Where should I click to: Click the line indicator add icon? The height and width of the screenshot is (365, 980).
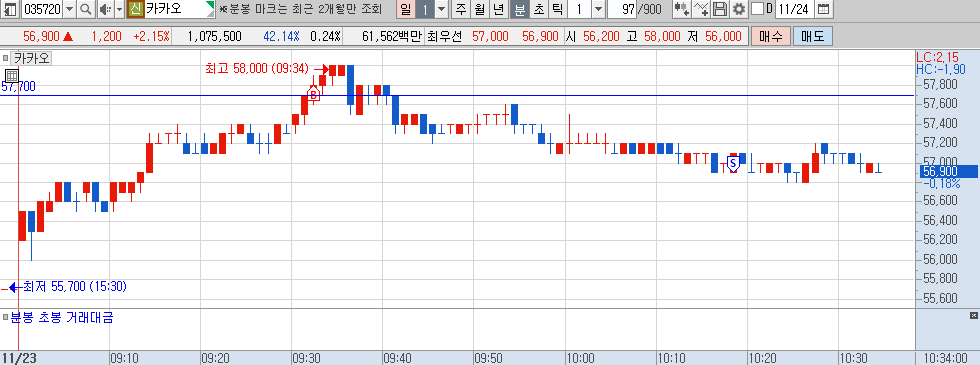click(x=702, y=9)
